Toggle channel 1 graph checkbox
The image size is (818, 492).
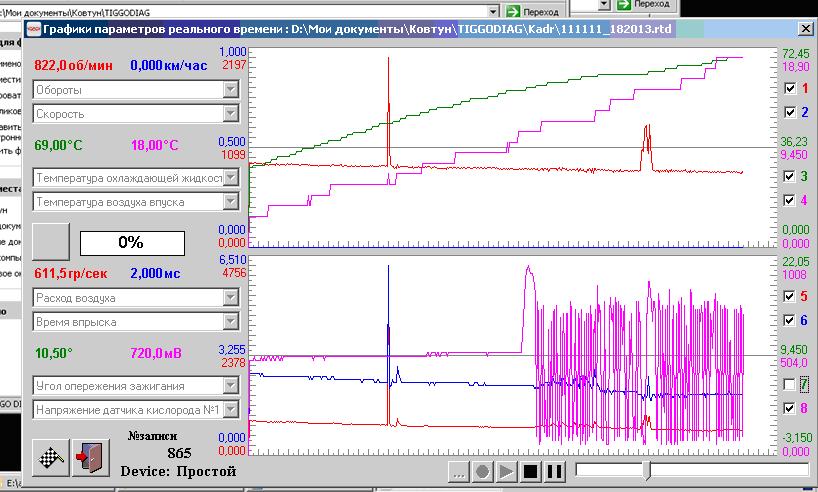(790, 88)
